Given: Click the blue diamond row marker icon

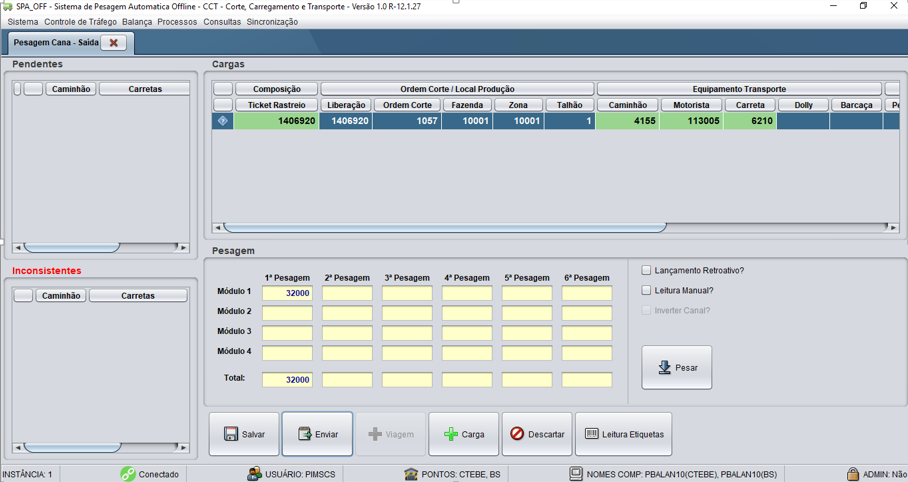Looking at the screenshot, I should pyautogui.click(x=222, y=120).
